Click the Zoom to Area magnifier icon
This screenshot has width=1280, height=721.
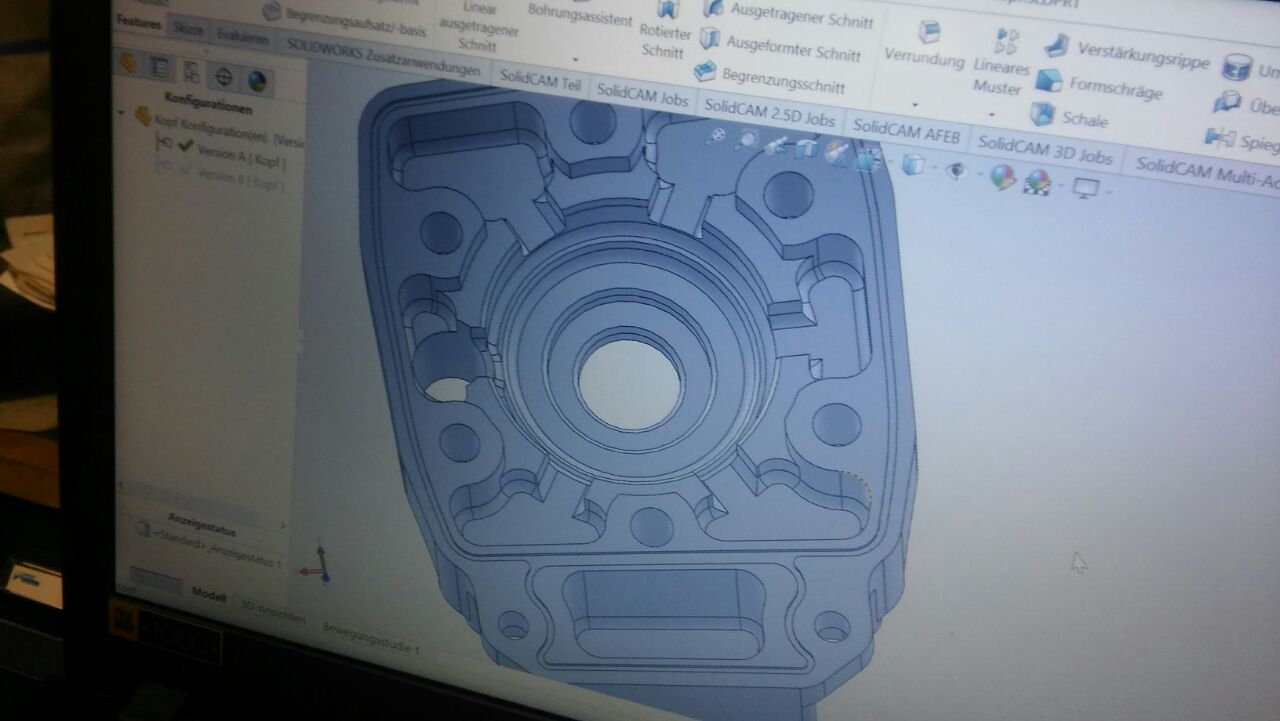click(745, 141)
